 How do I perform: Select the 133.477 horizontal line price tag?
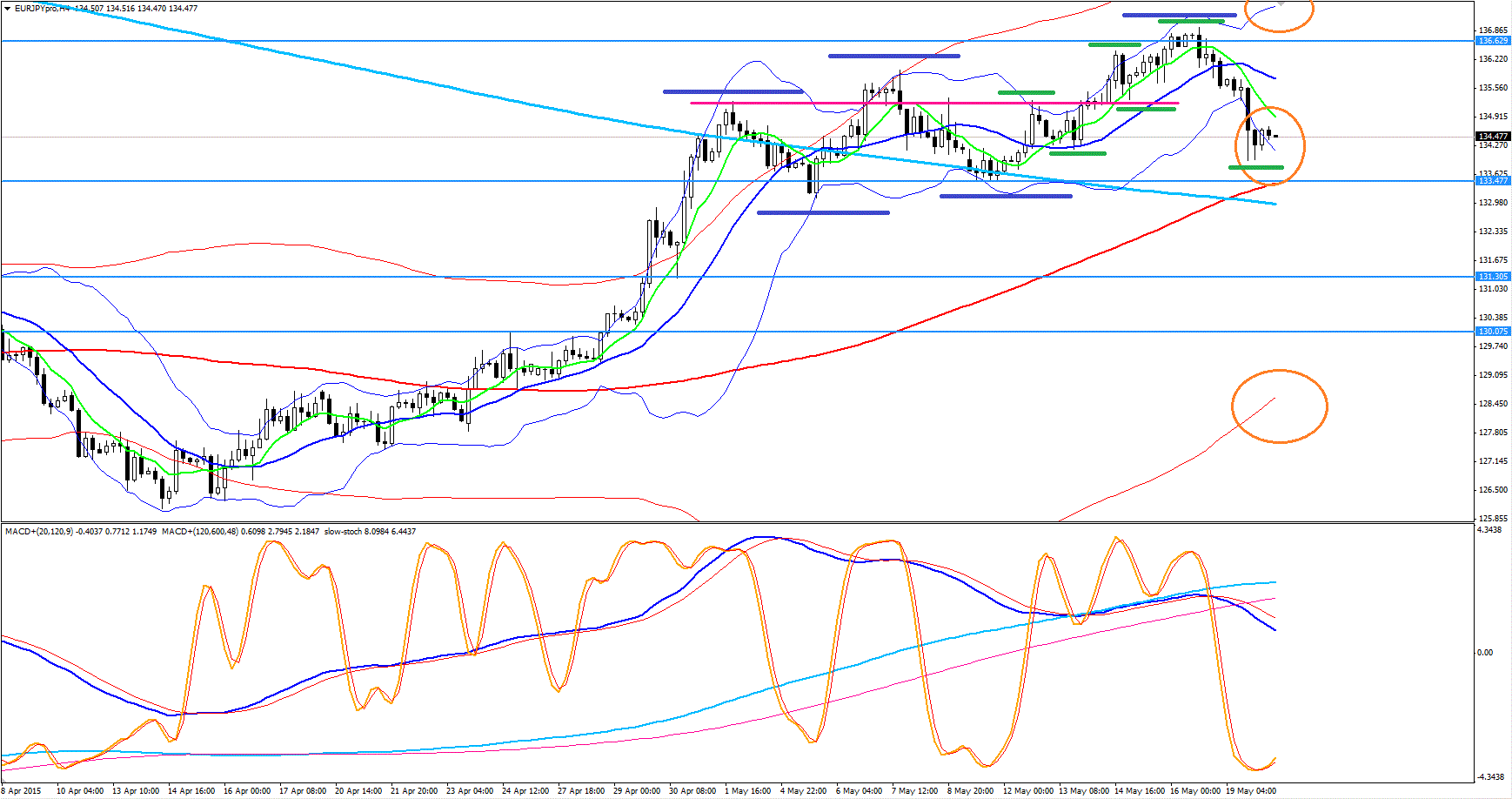(x=1493, y=180)
